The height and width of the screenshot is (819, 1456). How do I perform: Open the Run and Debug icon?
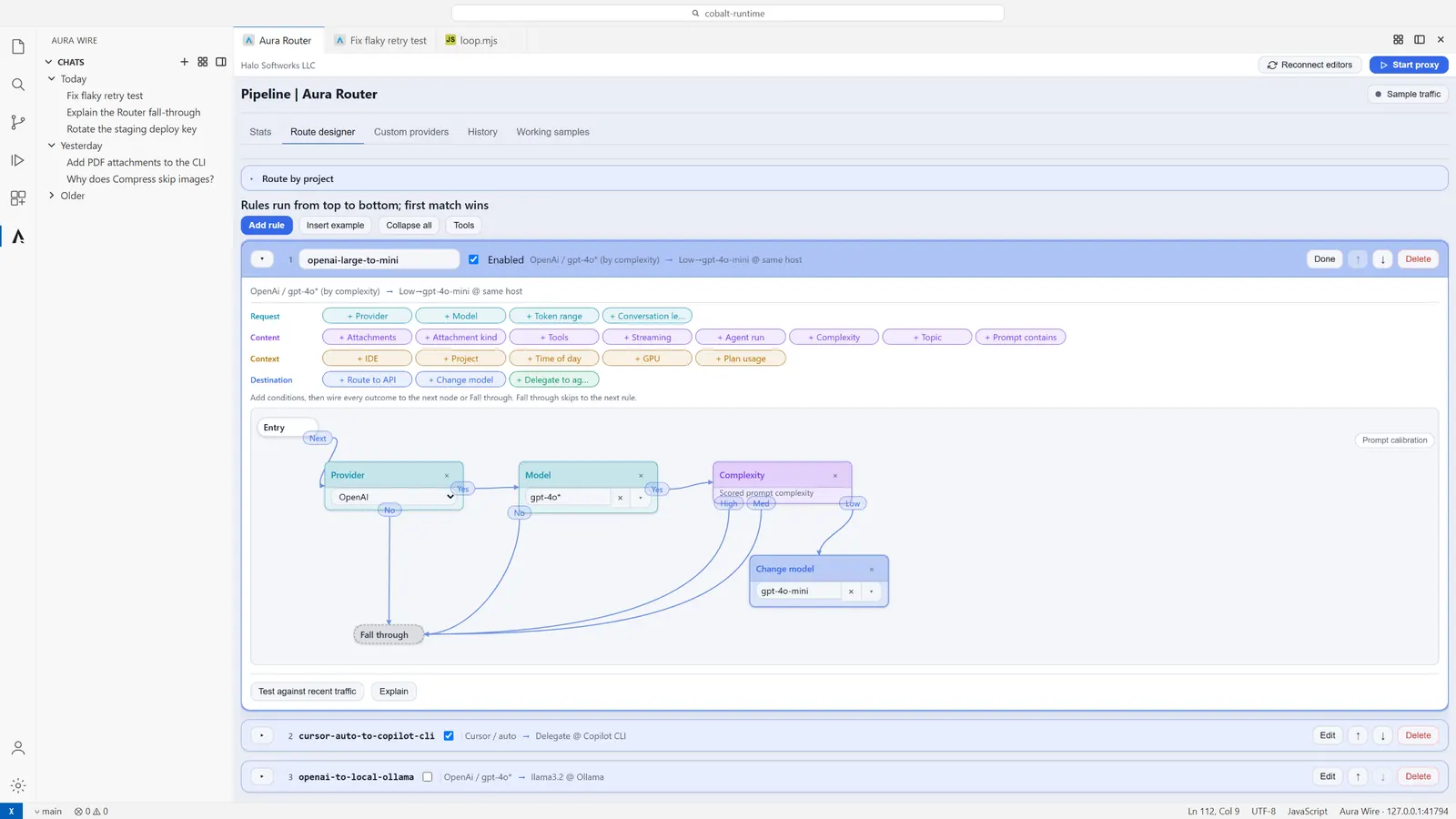(x=17, y=160)
